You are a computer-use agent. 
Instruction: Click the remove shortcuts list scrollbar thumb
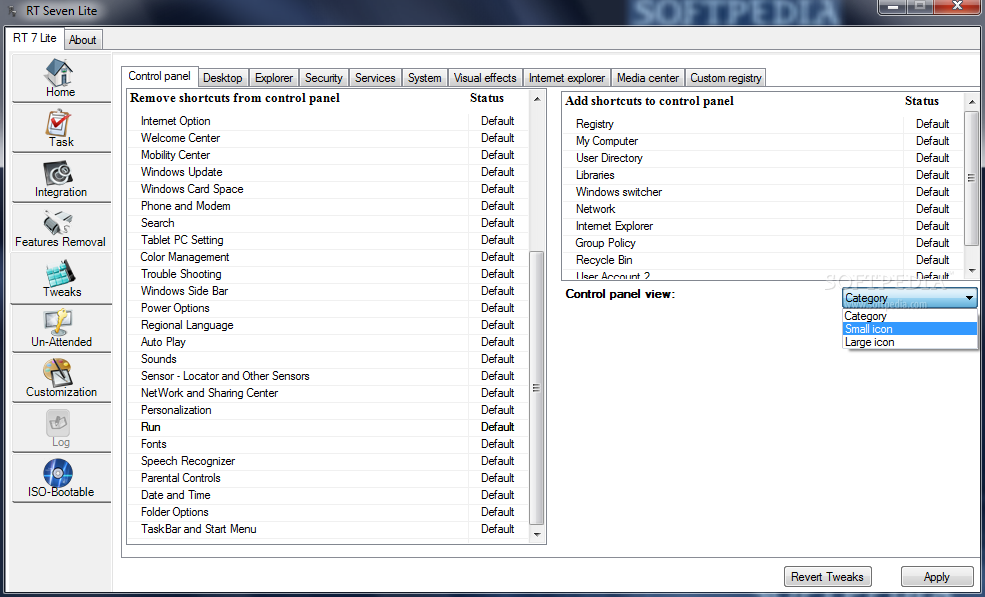pyautogui.click(x=536, y=388)
